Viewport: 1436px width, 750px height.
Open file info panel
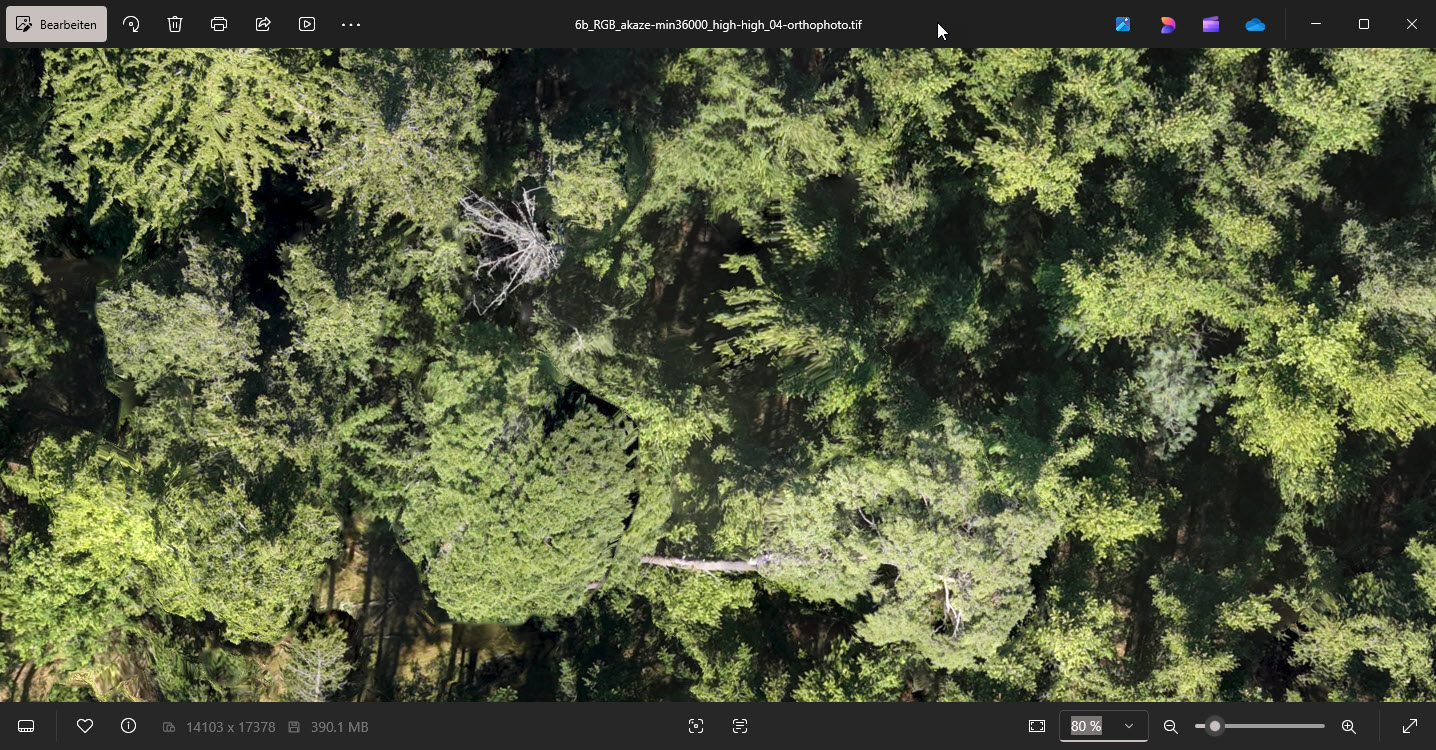tap(128, 726)
